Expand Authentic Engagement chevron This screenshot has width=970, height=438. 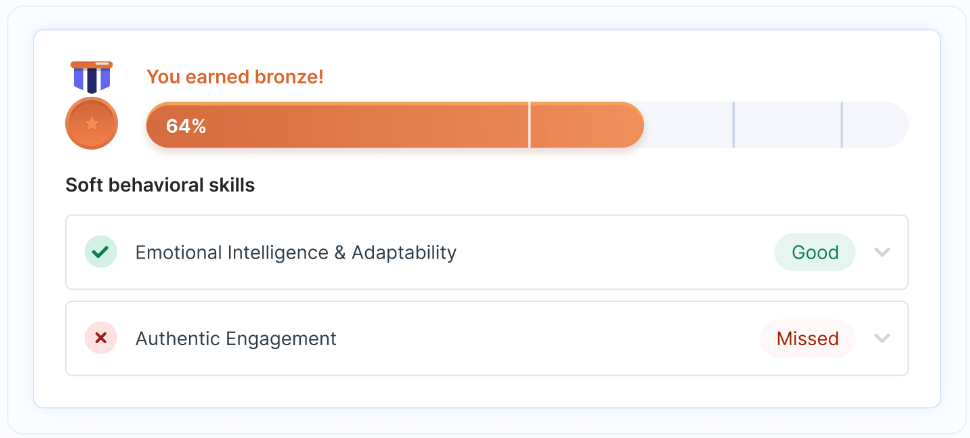coord(882,338)
